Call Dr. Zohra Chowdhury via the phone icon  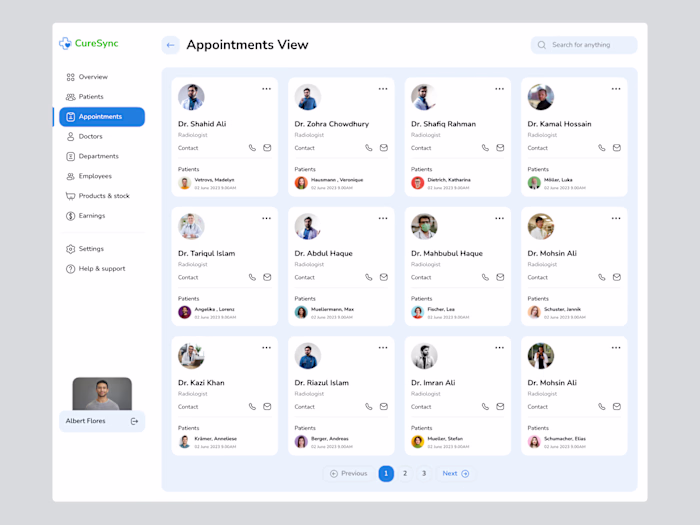(x=369, y=148)
